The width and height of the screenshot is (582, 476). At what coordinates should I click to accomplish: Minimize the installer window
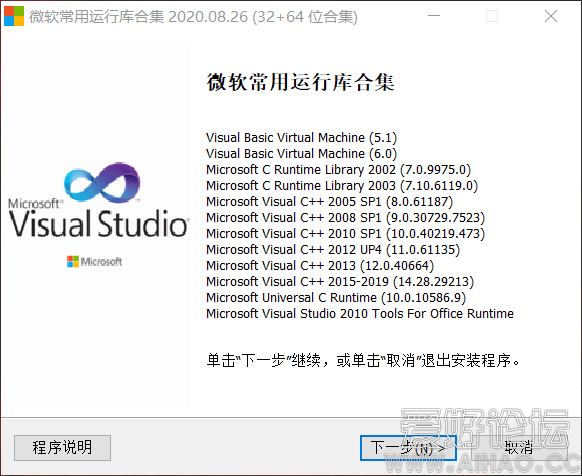pos(434,16)
